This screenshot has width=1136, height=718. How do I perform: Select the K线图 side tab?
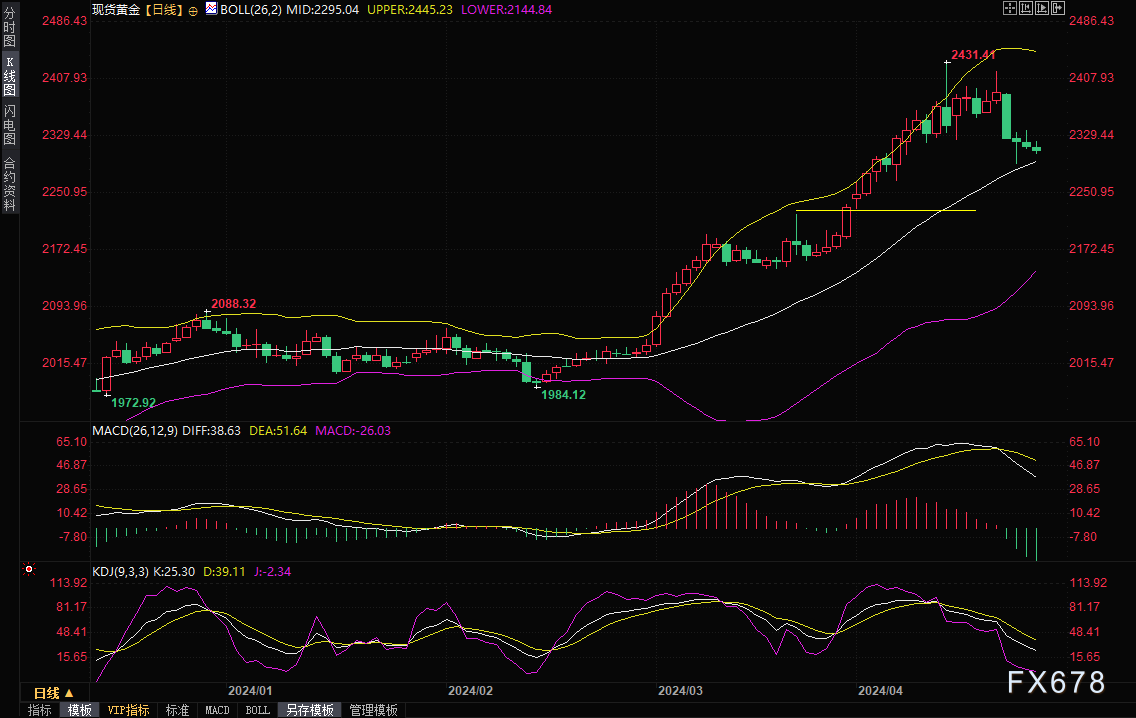coord(9,76)
